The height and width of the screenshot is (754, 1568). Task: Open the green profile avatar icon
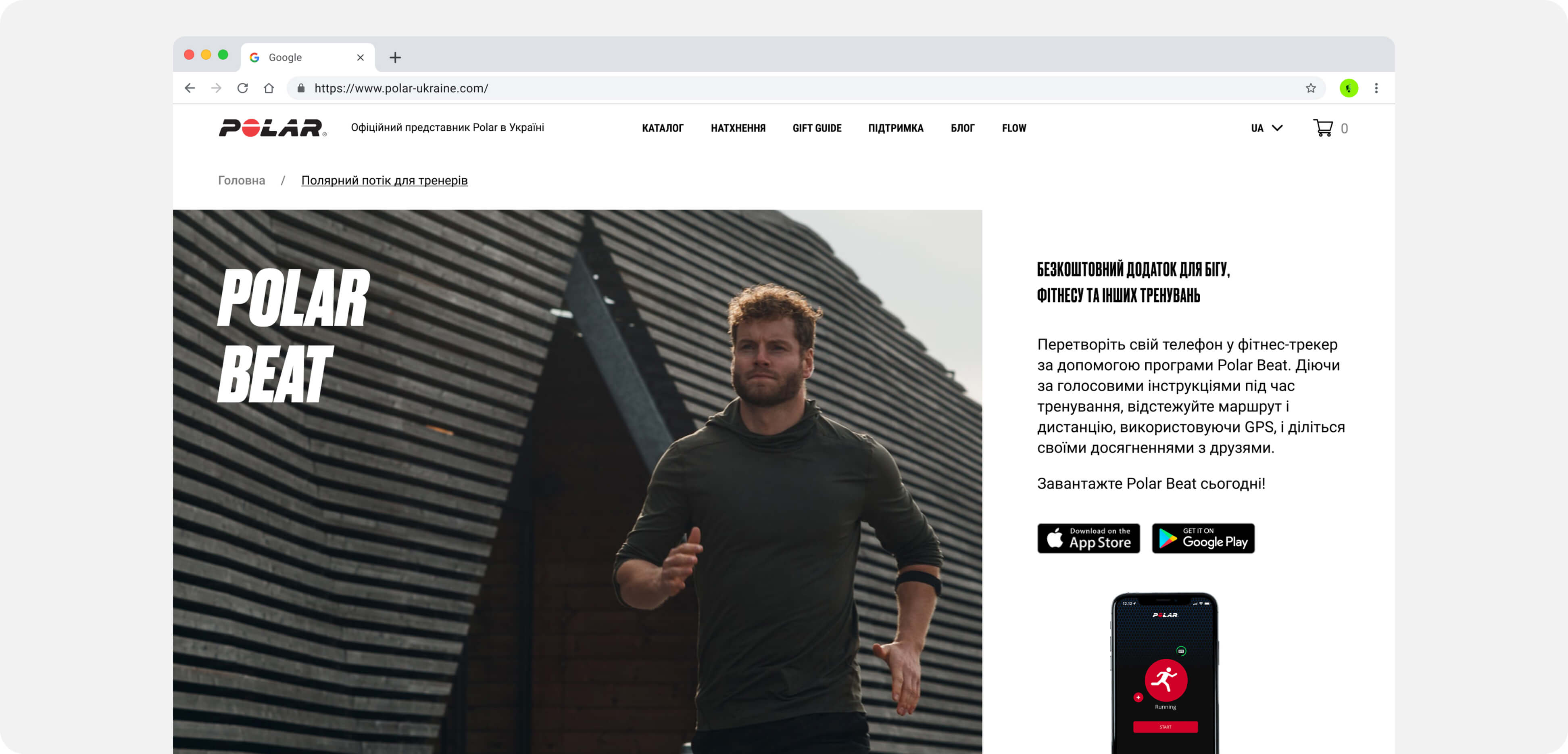point(1349,88)
